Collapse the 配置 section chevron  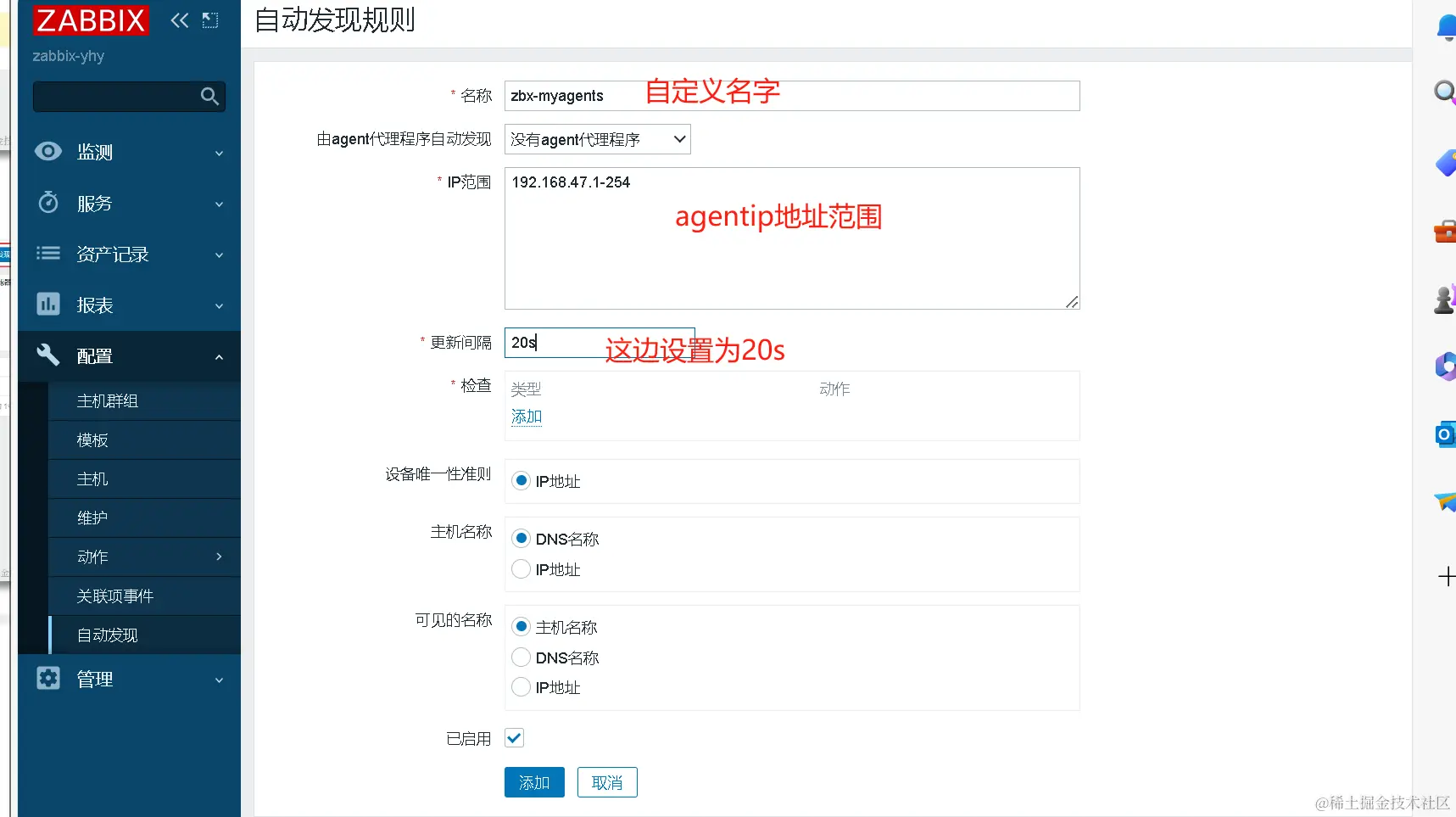point(219,357)
